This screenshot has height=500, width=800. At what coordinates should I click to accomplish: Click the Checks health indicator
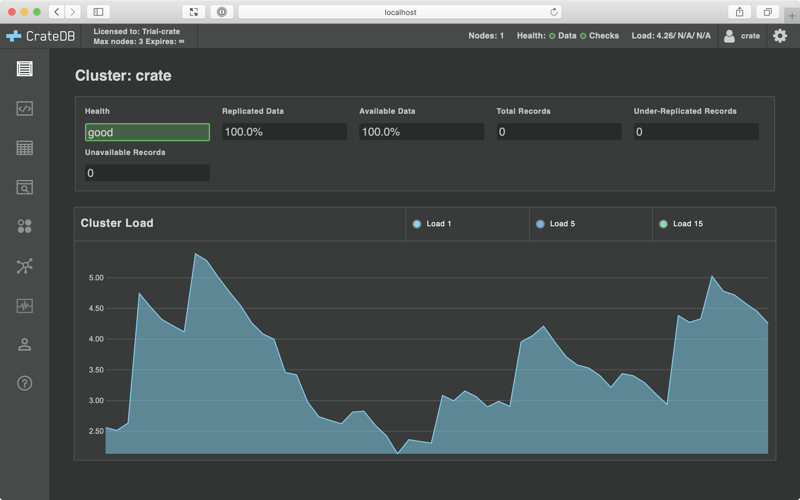coord(598,36)
